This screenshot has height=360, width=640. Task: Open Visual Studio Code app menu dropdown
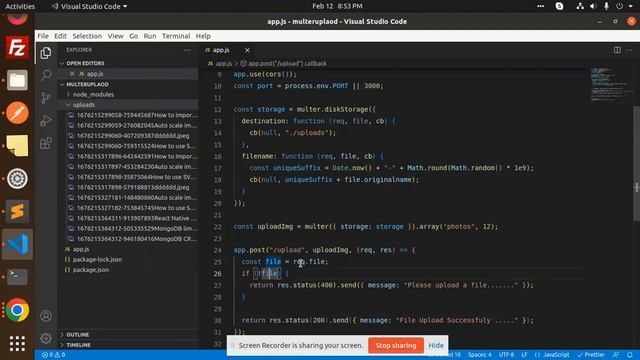[89, 6]
